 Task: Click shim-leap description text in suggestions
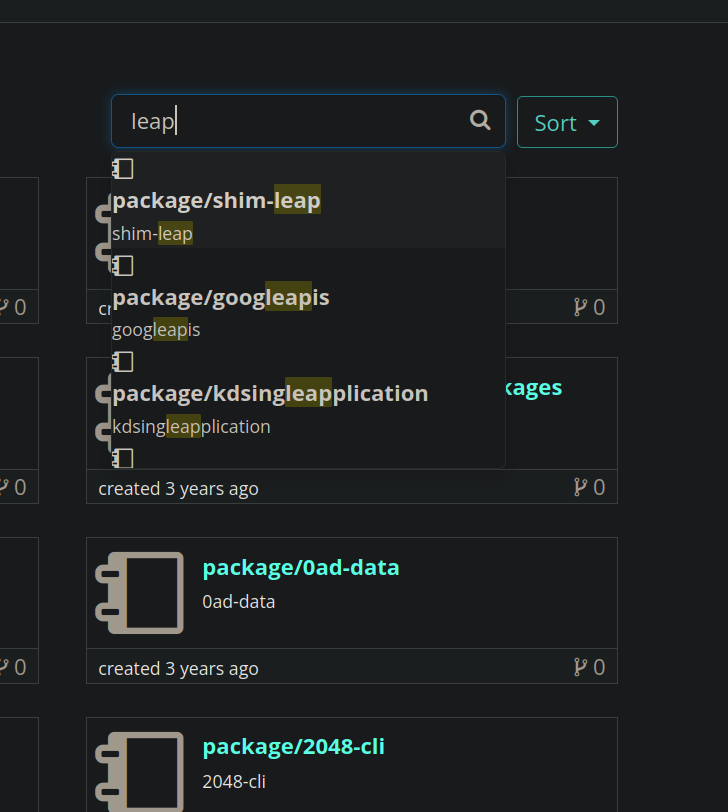152,234
